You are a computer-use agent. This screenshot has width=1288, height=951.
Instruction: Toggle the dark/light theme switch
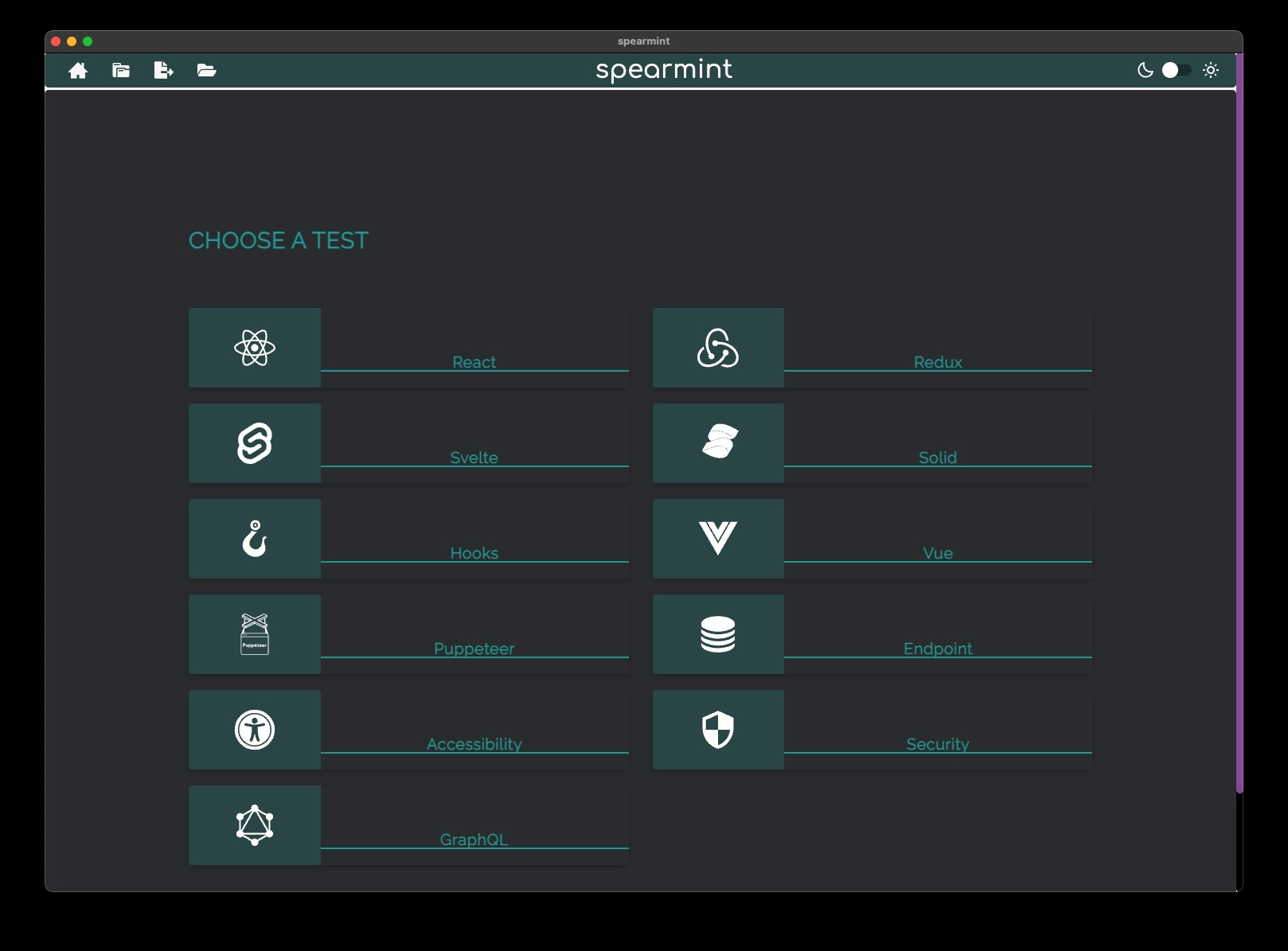(1177, 70)
